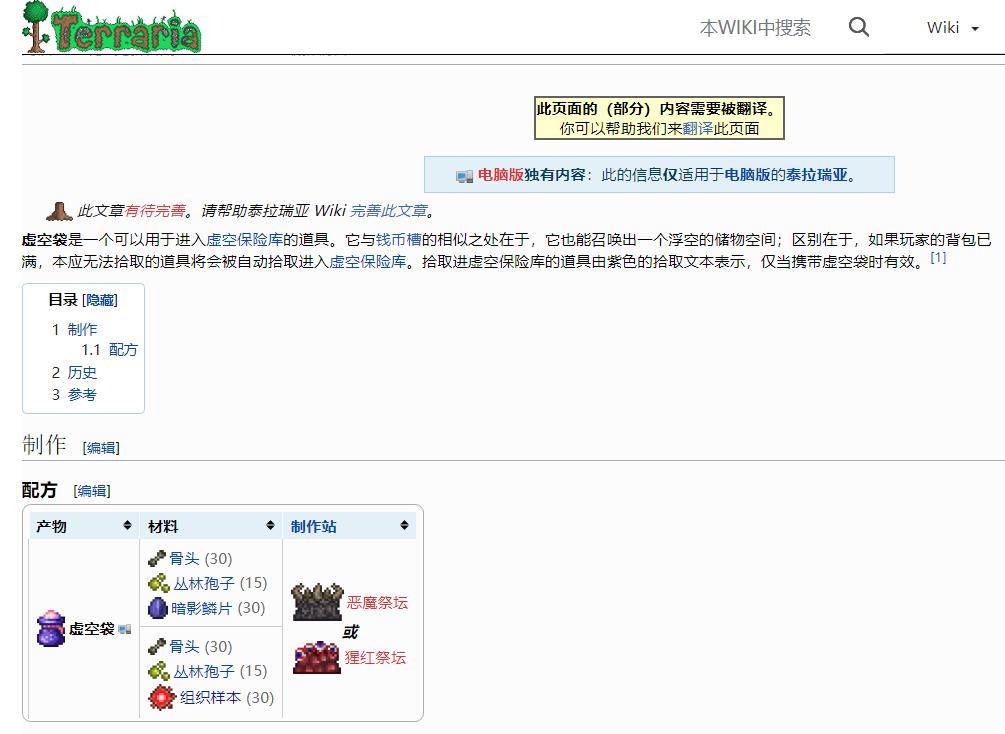Click the 猩红祭坛 crimson altar image
The image size is (1005, 734).
[x=317, y=657]
